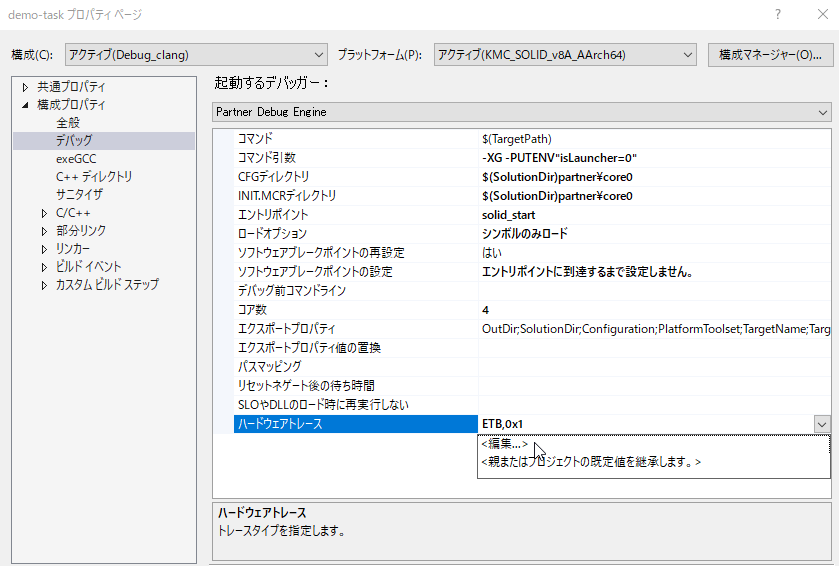The height and width of the screenshot is (566, 839).
Task: Expand the ビルド イベント tree node
Action: tap(44, 267)
